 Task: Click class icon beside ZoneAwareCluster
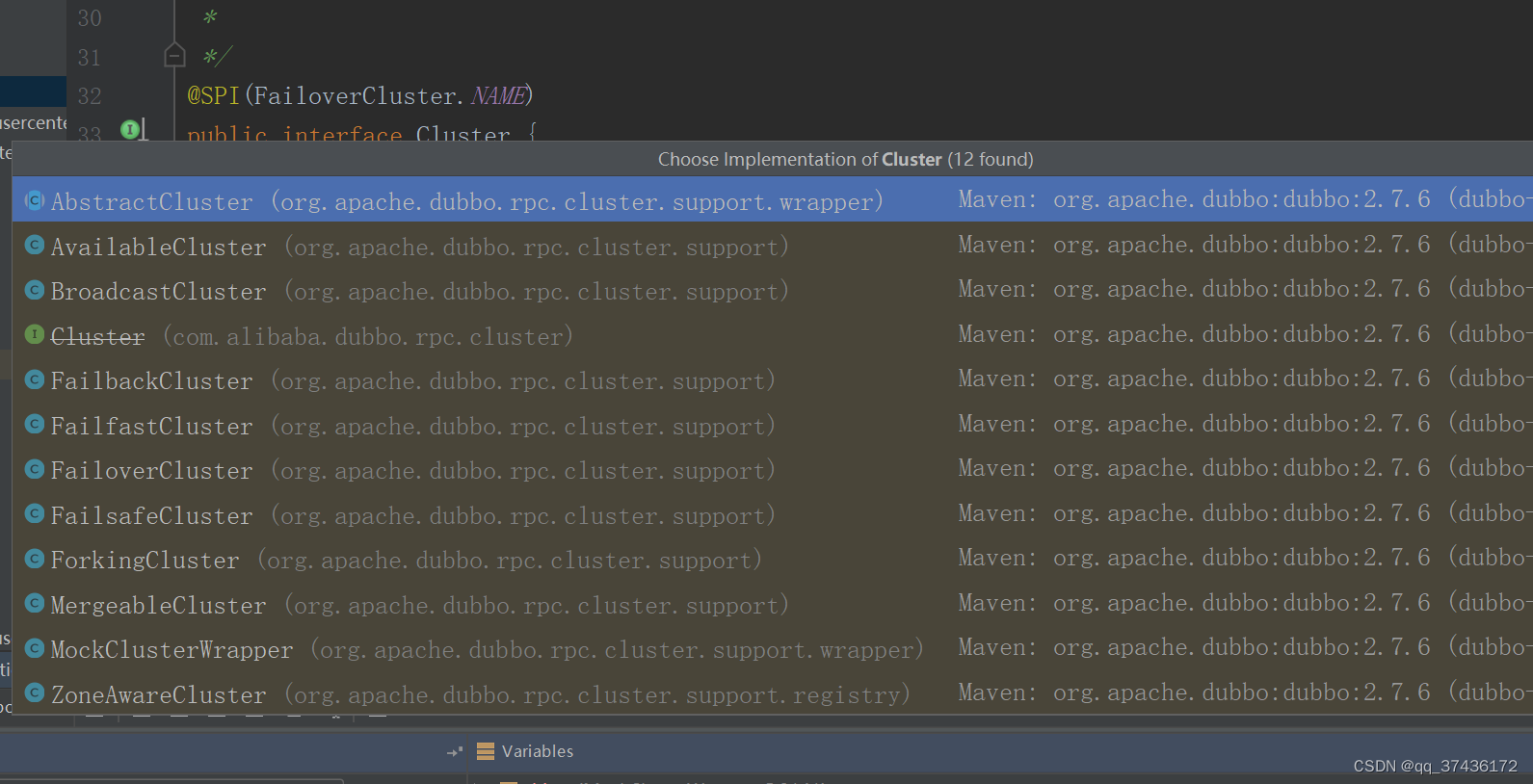(x=35, y=693)
